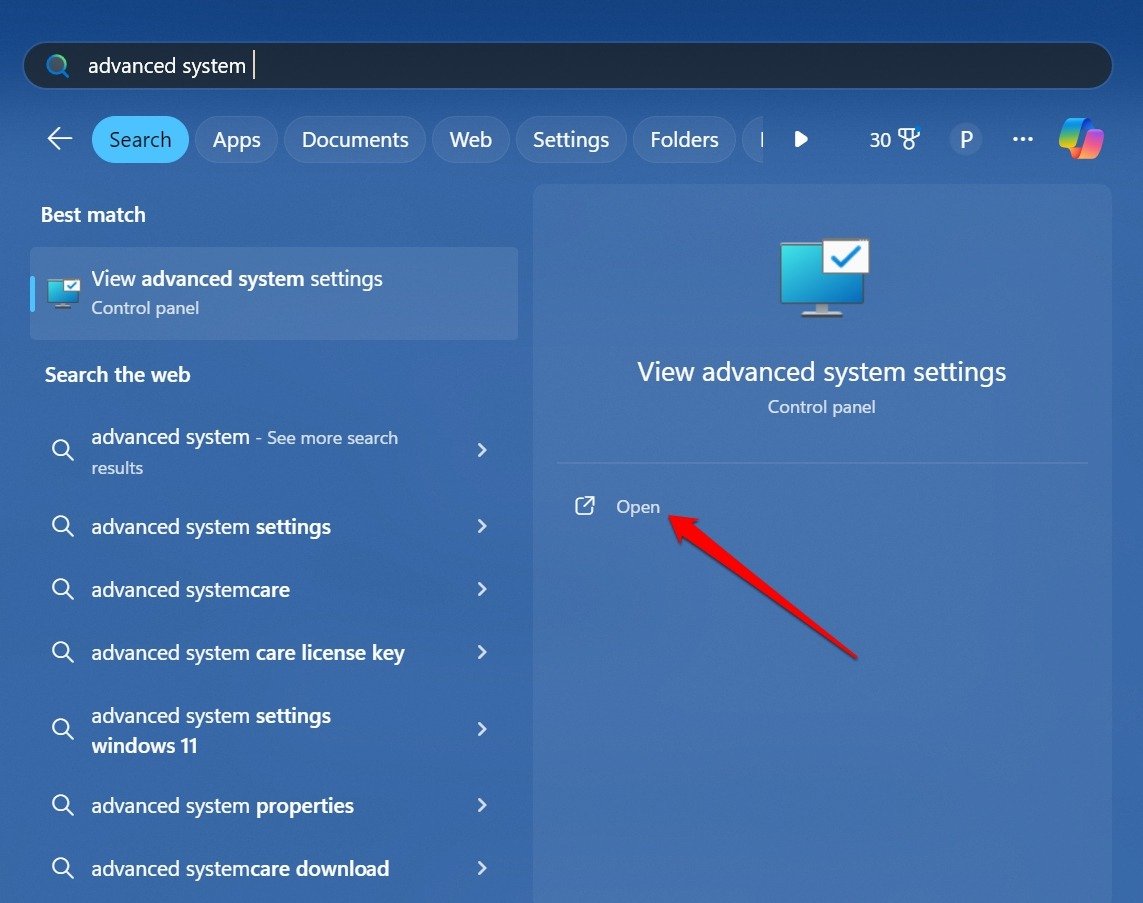Click the large monitor icon in preview pane
The width and height of the screenshot is (1143, 903).
coord(824,278)
